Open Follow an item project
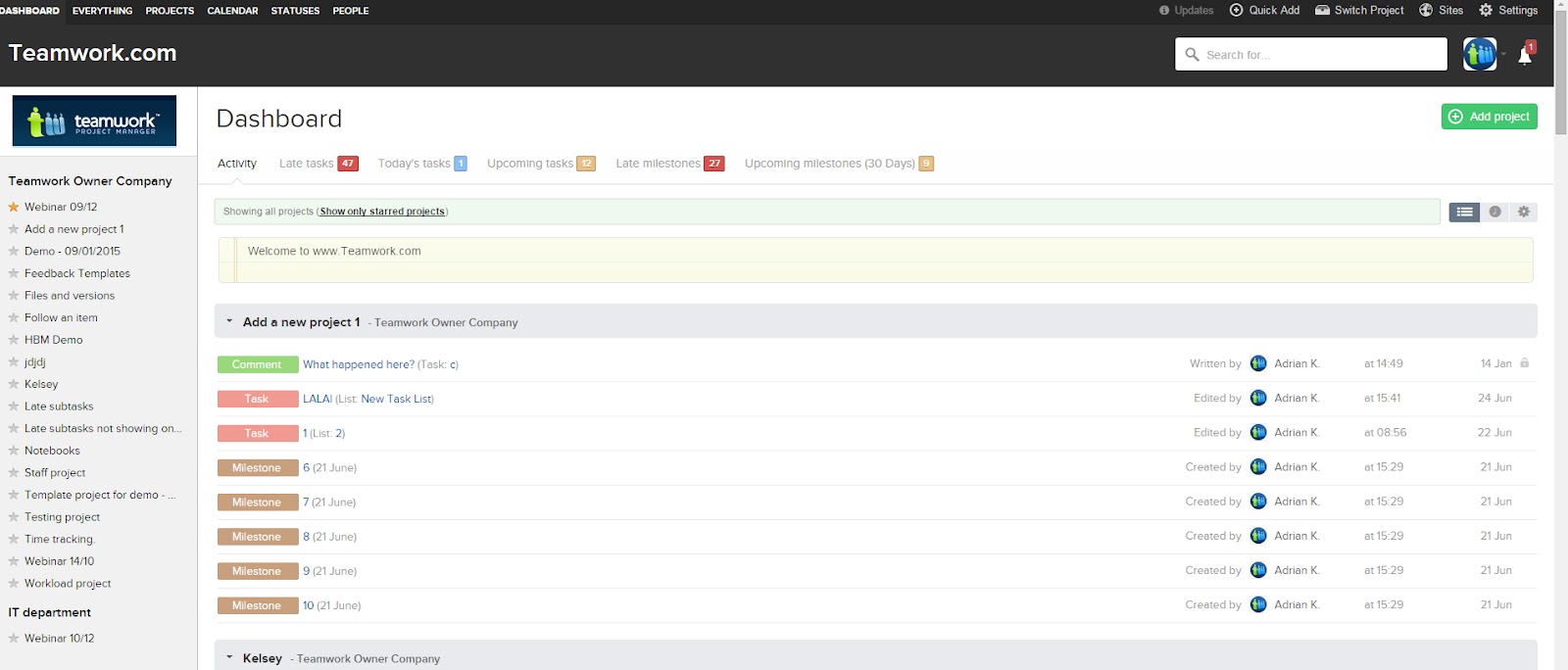 (61, 318)
